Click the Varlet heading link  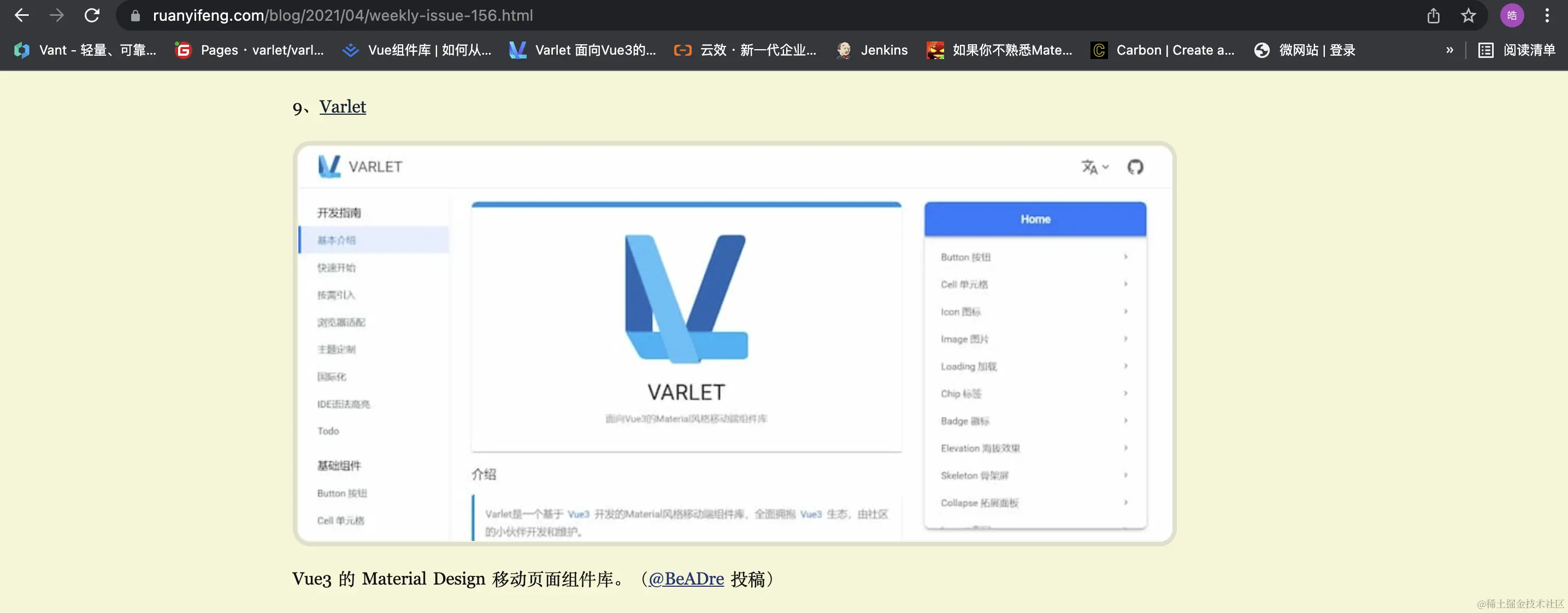[x=342, y=107]
